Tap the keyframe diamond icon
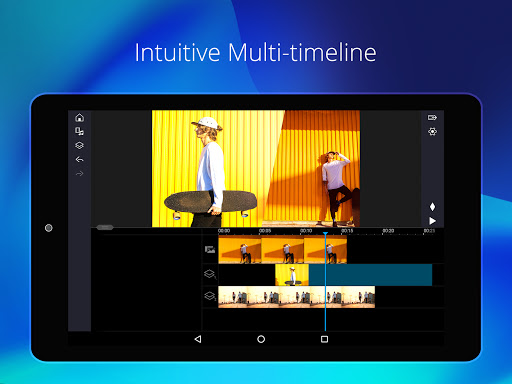 pos(432,207)
